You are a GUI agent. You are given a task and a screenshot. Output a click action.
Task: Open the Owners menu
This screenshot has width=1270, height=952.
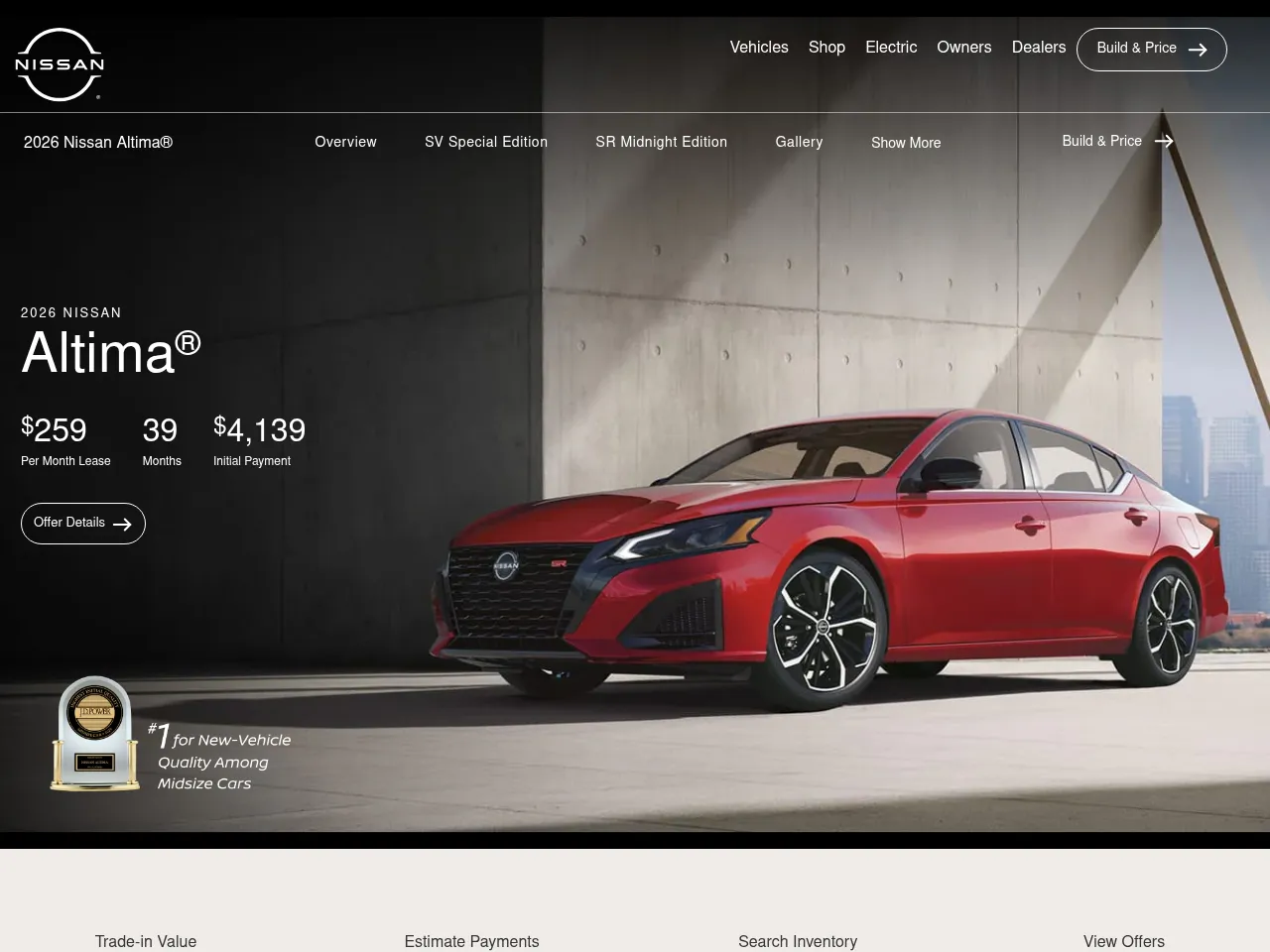[963, 48]
